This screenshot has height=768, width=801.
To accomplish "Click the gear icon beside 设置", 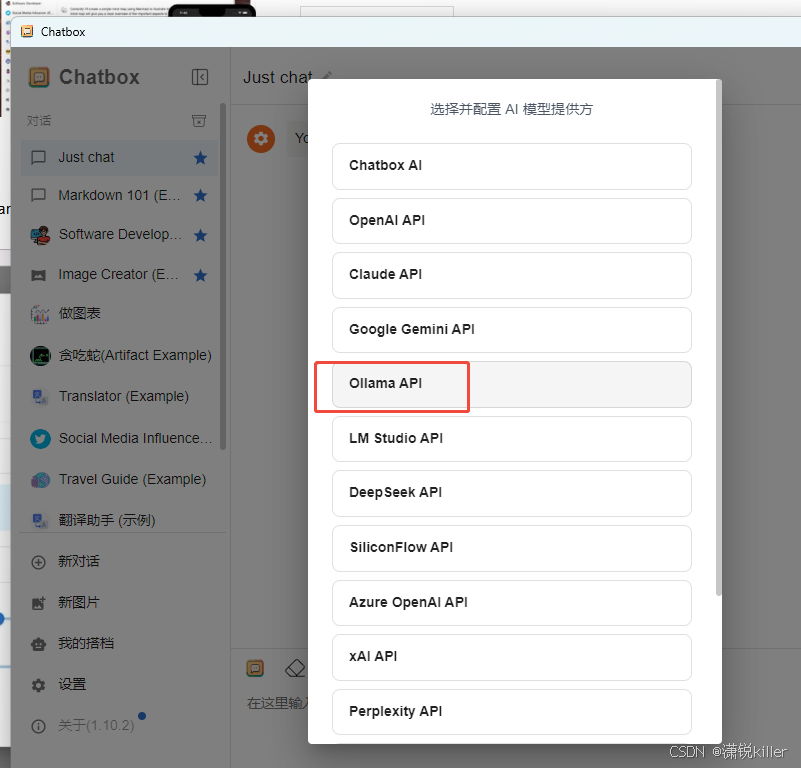I will coord(38,685).
